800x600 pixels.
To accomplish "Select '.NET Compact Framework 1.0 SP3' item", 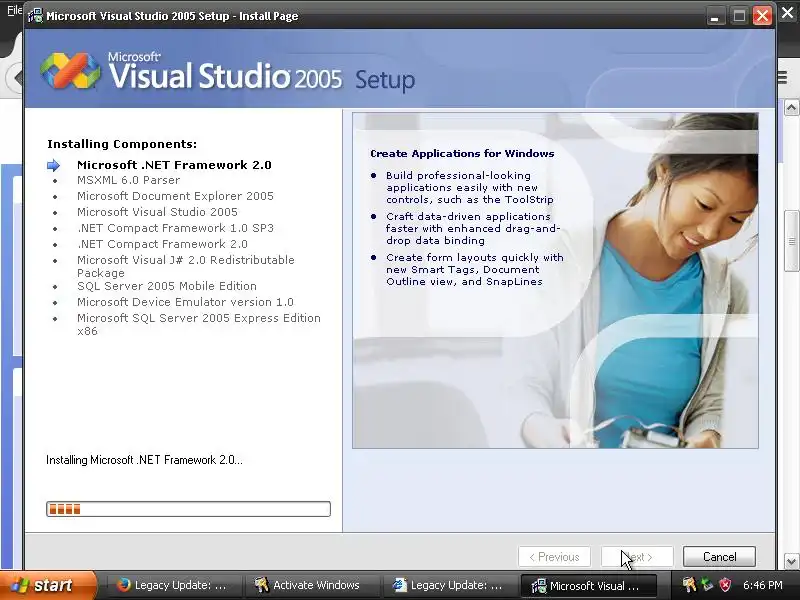I will [x=175, y=228].
